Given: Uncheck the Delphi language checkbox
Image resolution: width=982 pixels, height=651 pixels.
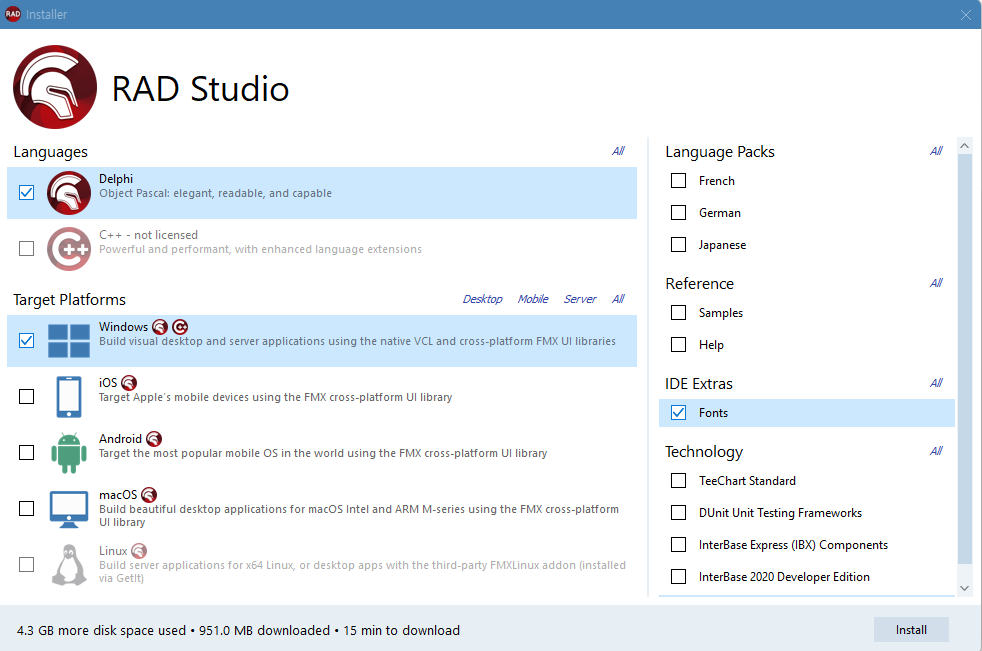Looking at the screenshot, I should tap(26, 192).
